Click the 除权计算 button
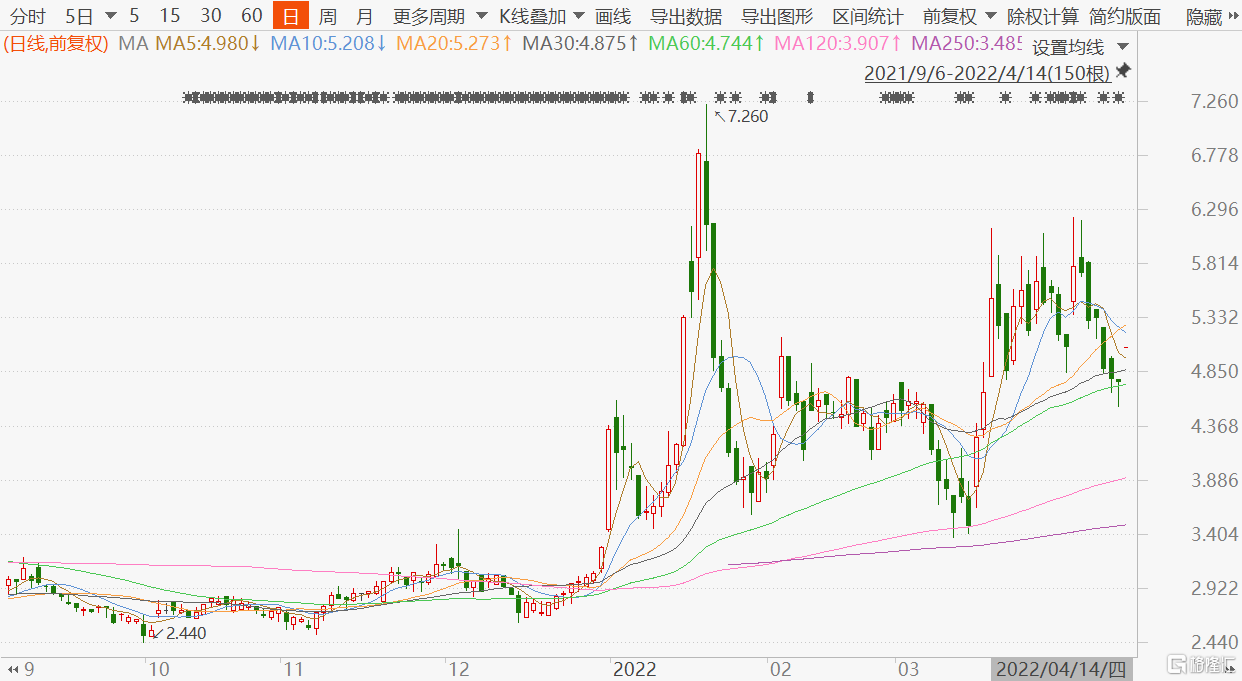1242x681 pixels. [1043, 17]
